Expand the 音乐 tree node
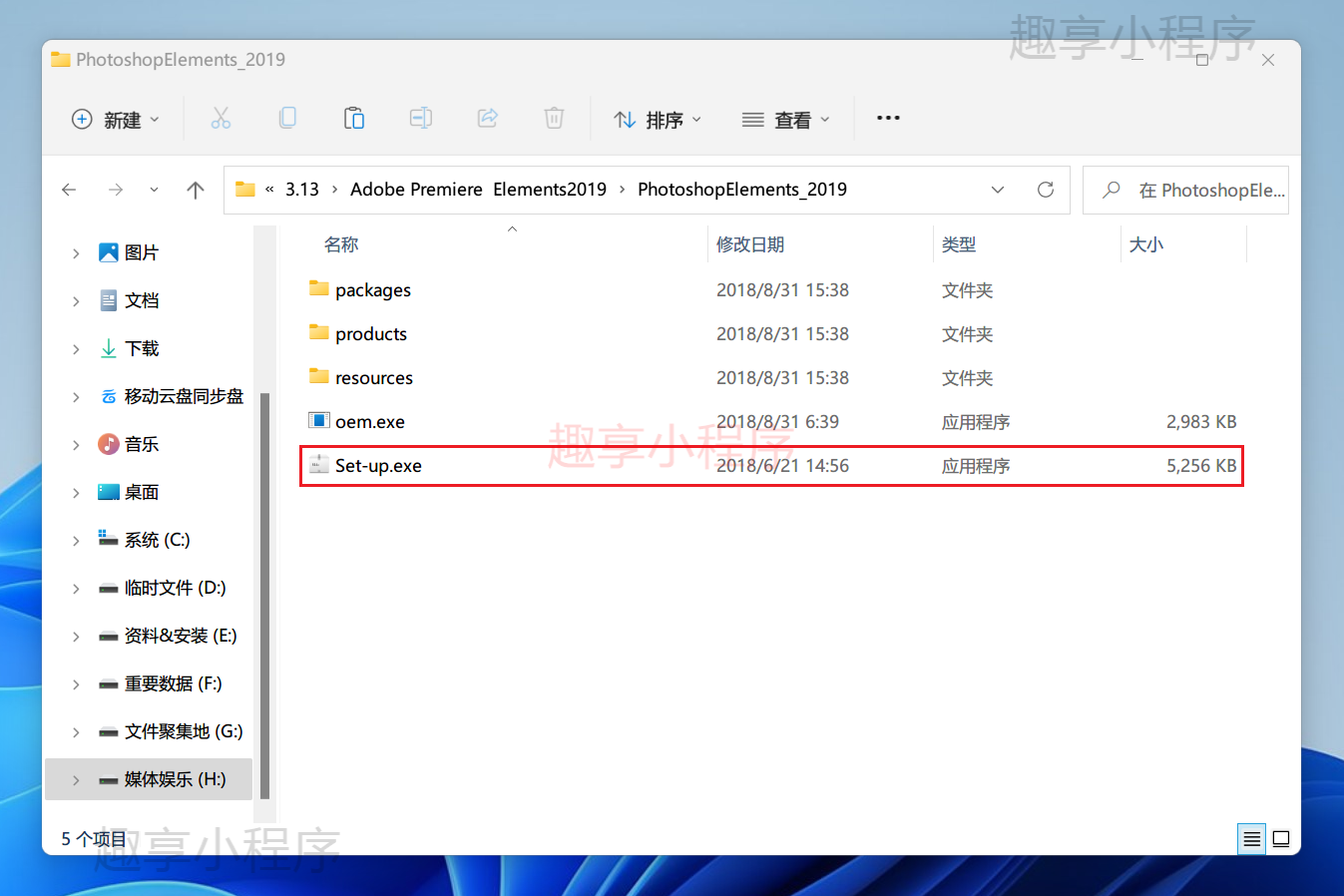Image resolution: width=1344 pixels, height=896 pixels. click(x=76, y=445)
